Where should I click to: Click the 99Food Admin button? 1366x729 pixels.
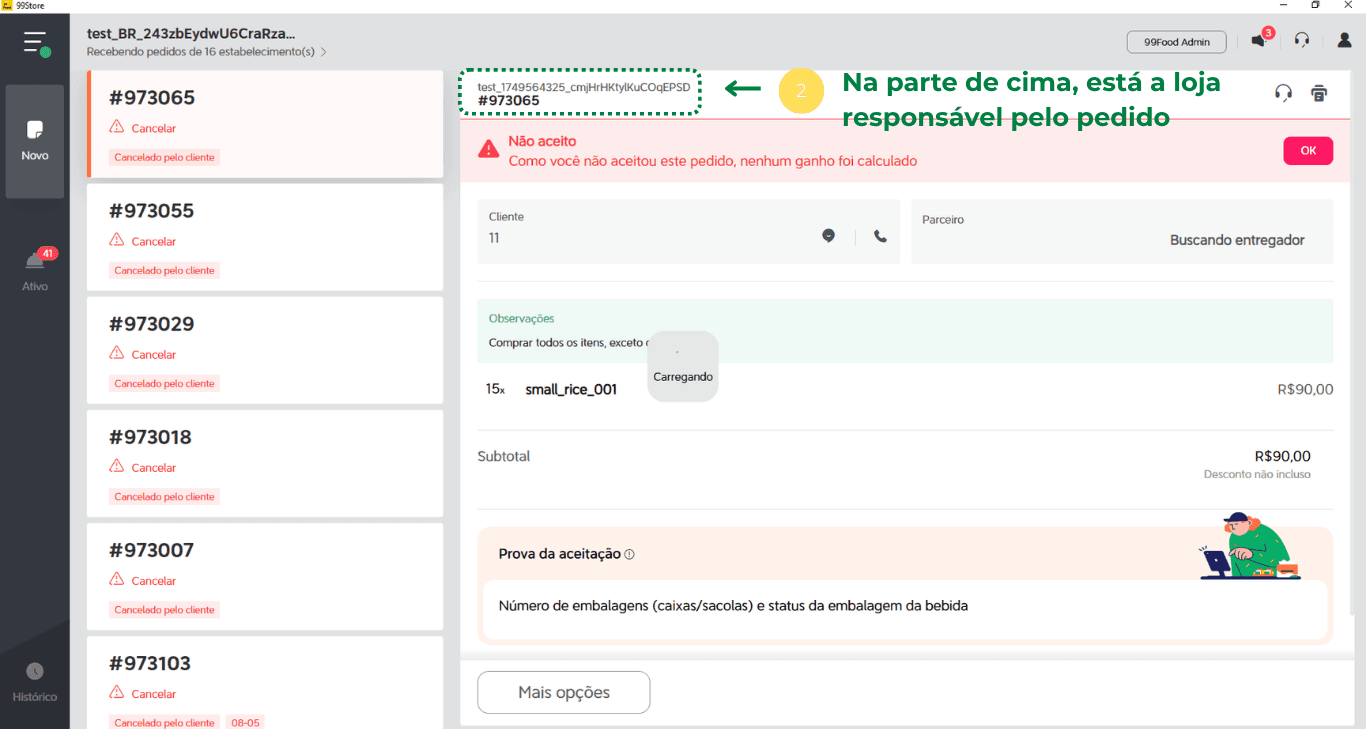point(1176,42)
